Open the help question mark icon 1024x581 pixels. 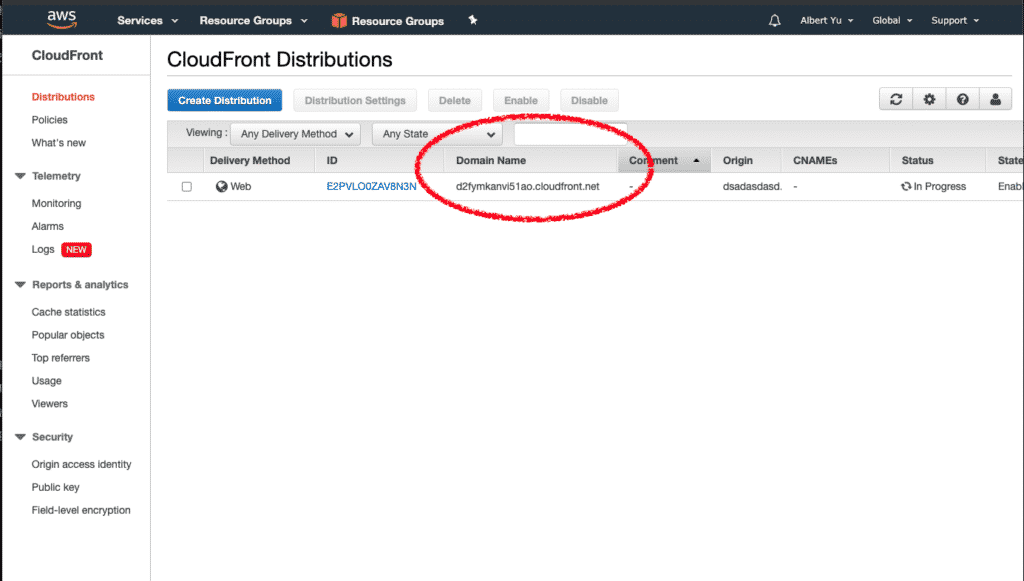(x=963, y=99)
